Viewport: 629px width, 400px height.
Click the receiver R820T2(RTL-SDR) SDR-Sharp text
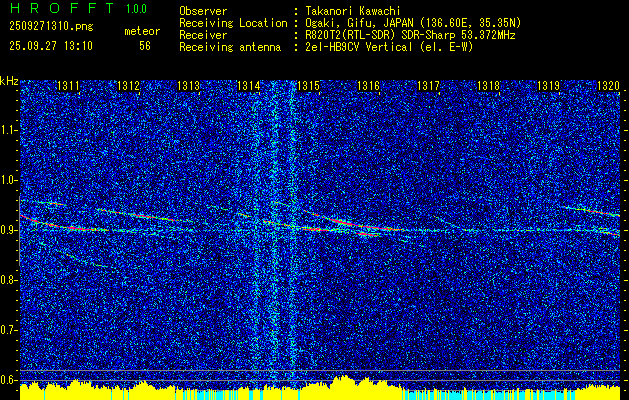(x=380, y=35)
